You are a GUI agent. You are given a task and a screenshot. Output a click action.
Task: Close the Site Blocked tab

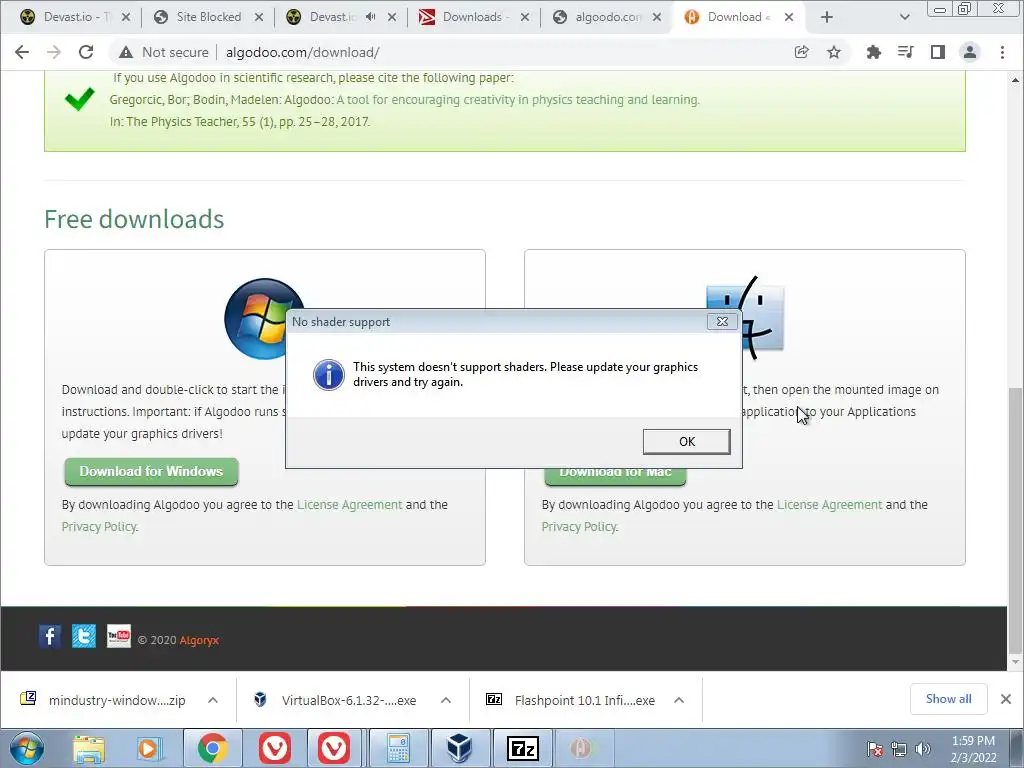point(259,17)
